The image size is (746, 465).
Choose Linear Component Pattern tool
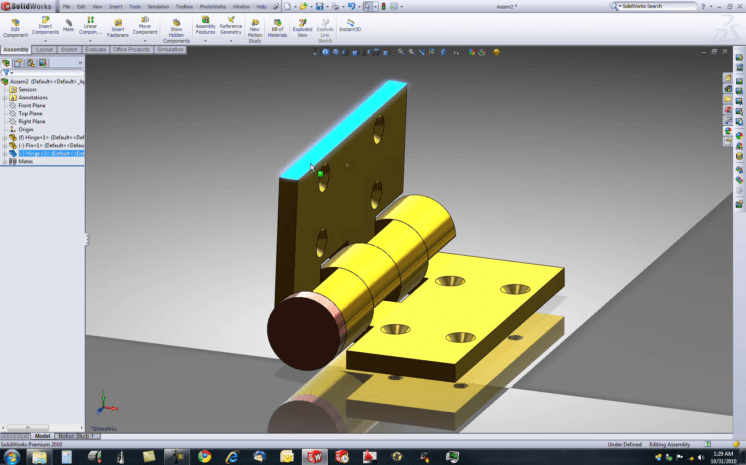pos(90,26)
